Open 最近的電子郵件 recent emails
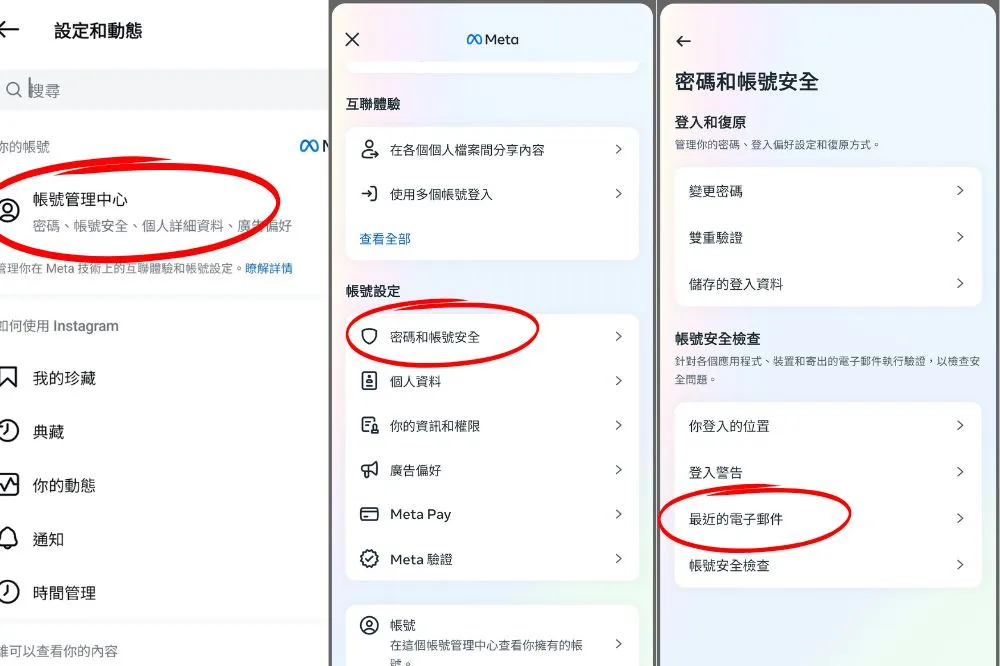The height and width of the screenshot is (666, 1000). pos(828,519)
